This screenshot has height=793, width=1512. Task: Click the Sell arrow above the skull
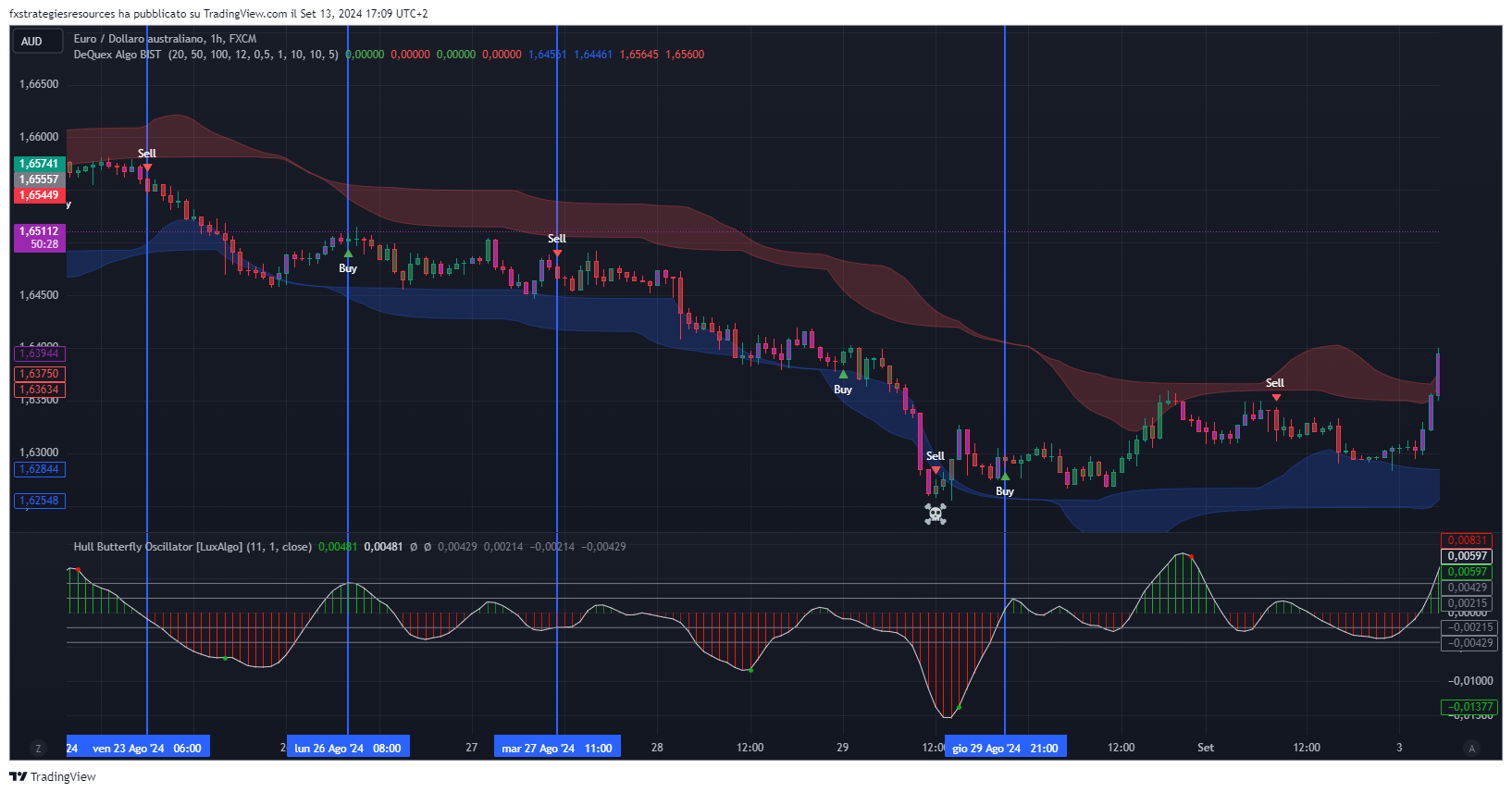coord(936,470)
